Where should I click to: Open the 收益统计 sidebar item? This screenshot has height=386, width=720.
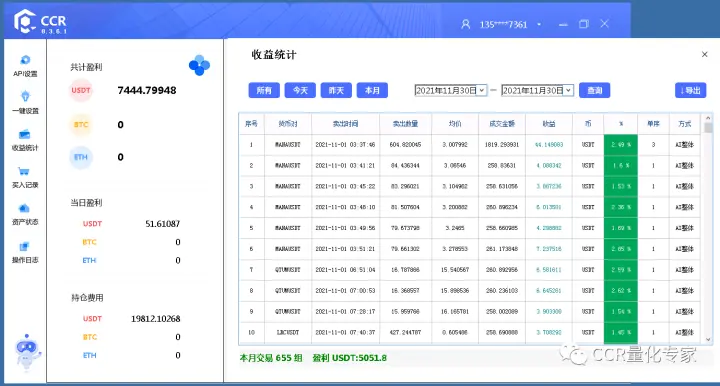tap(25, 140)
